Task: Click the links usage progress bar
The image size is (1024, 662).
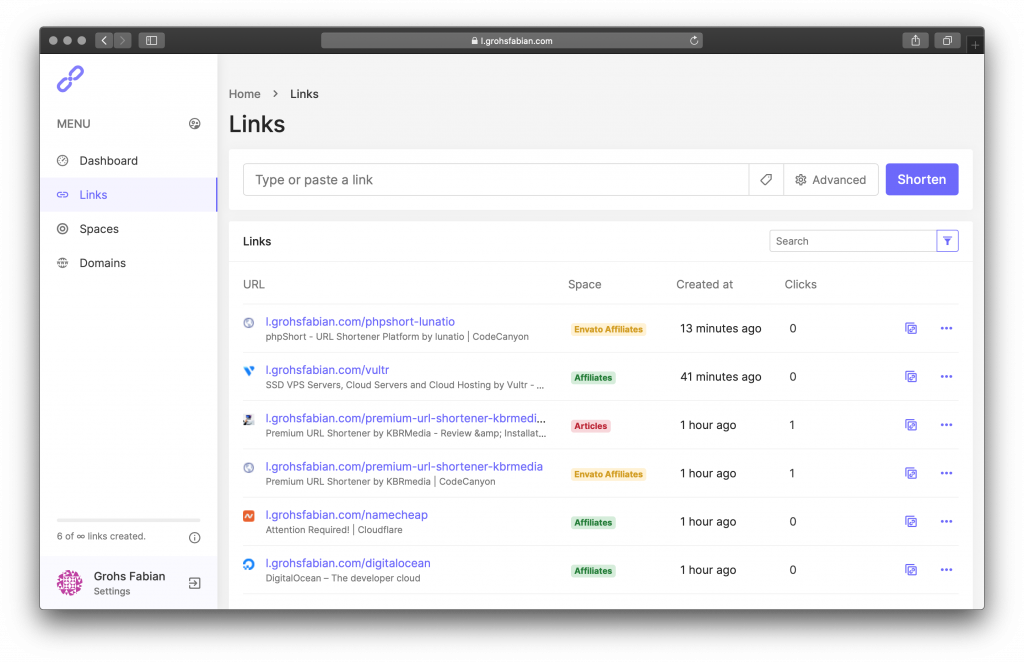Action: [129, 520]
